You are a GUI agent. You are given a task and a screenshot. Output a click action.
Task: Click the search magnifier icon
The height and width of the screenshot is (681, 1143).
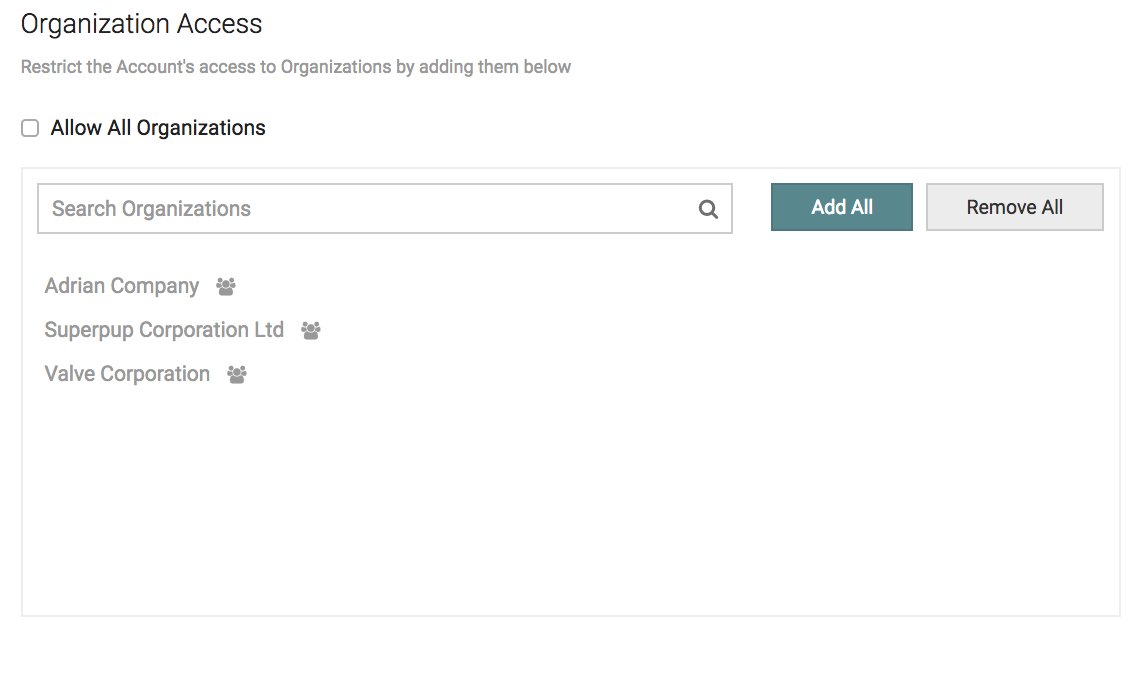click(708, 209)
